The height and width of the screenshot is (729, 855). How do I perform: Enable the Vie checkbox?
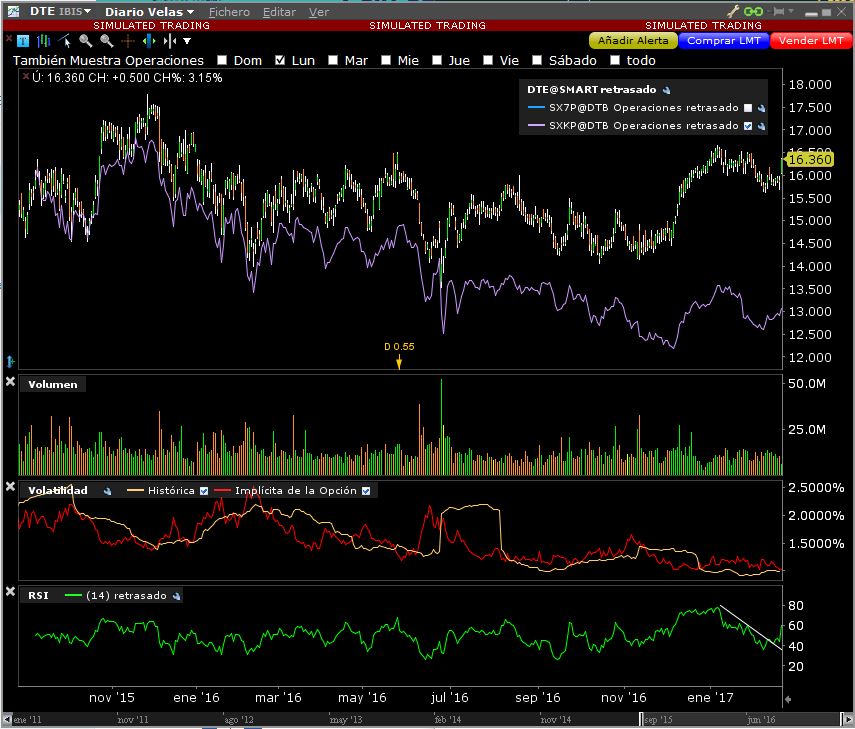pos(488,60)
